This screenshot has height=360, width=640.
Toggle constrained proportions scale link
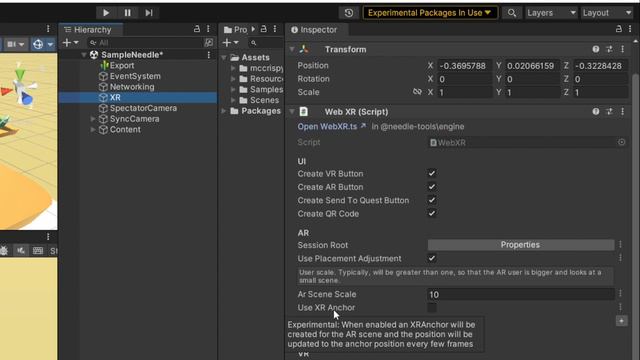417,92
